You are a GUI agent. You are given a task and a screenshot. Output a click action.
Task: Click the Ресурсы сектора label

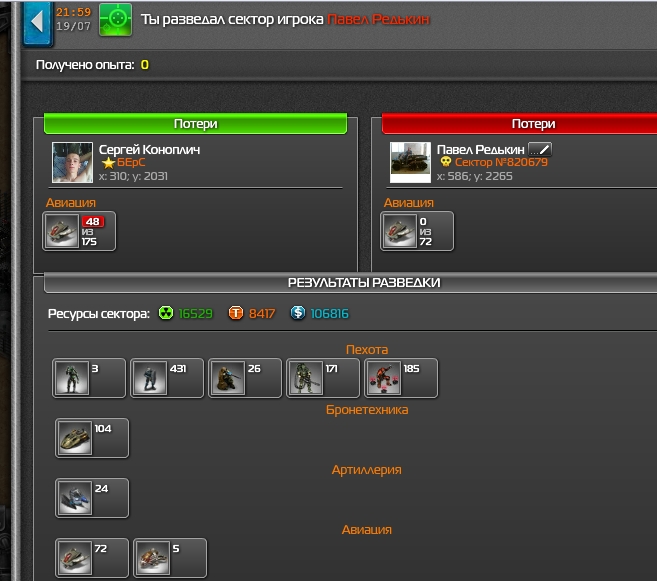pos(98,314)
